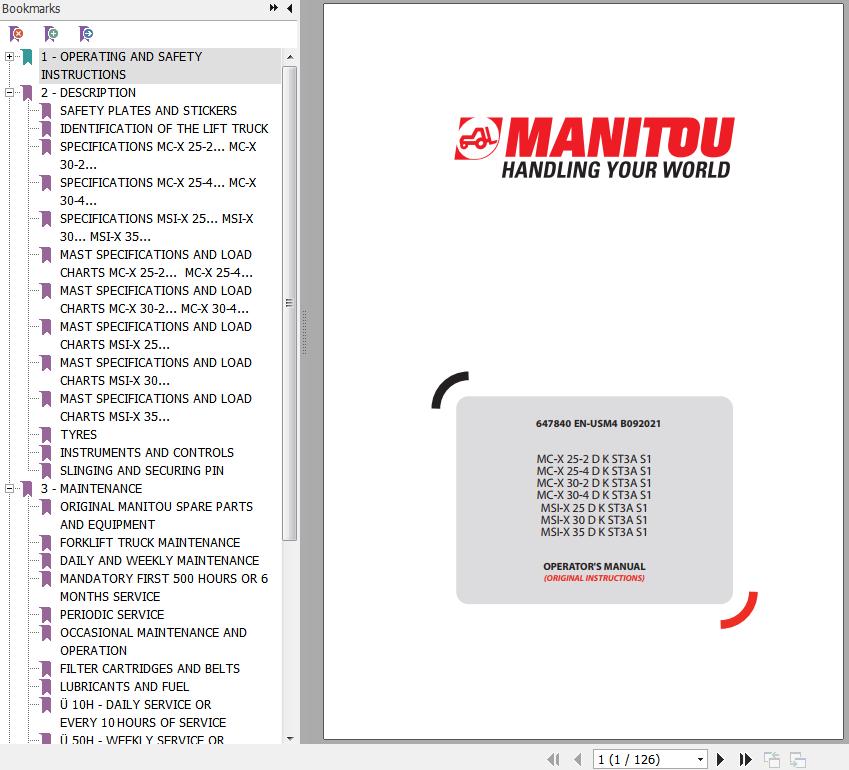This screenshot has height=770, width=849.
Task: Open MANDATORY FIRST 500 HOURS OR 6 MONTHS SERVICE
Action: coord(164,588)
